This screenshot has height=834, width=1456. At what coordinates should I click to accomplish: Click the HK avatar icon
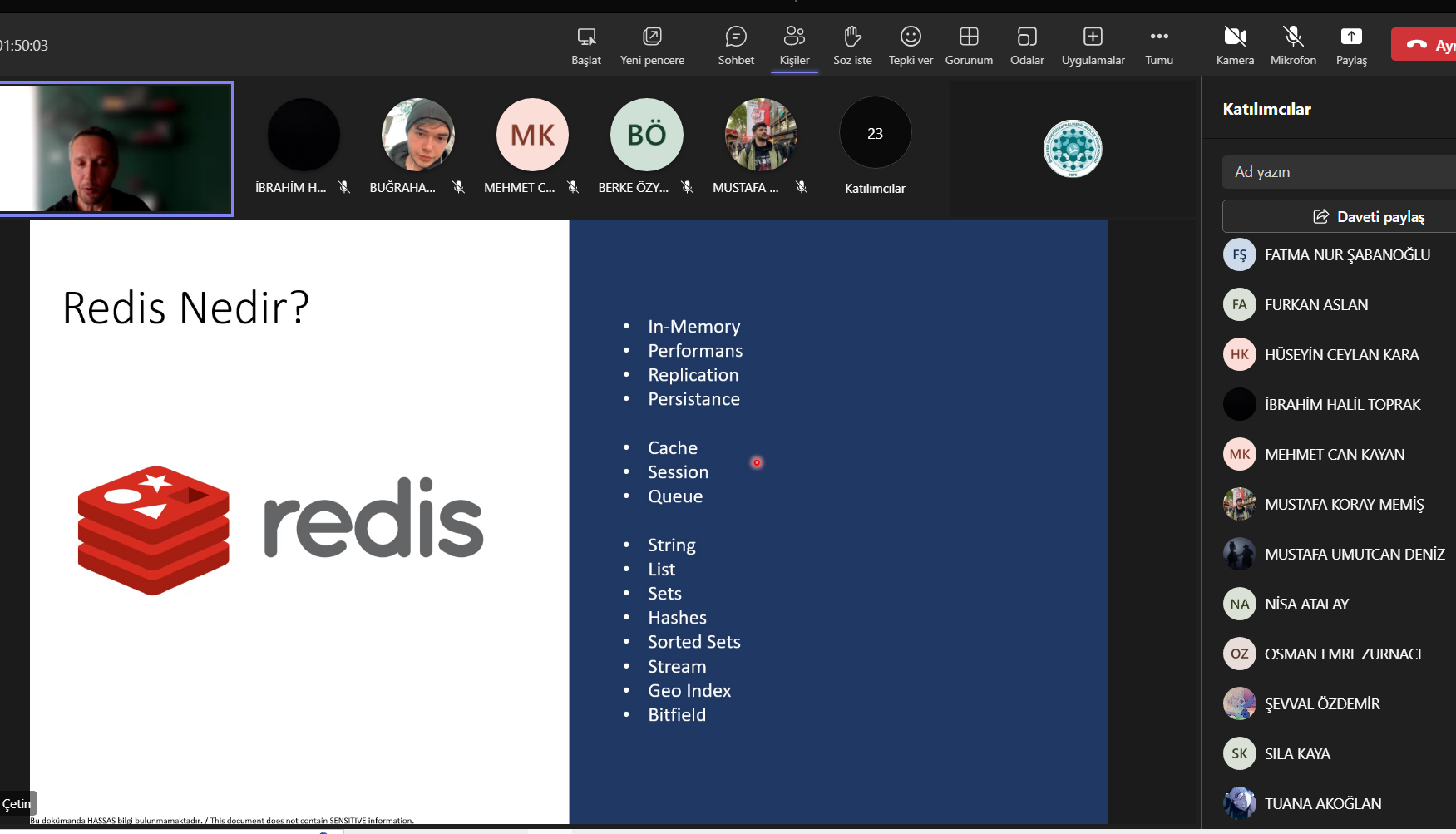[x=1239, y=354]
